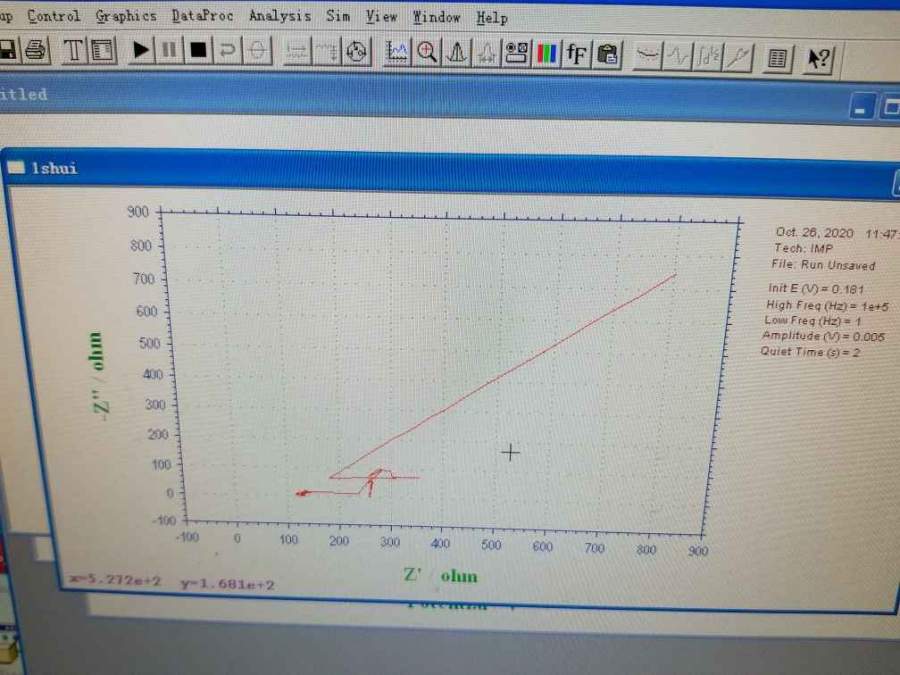Stop the experiment with Stop button

pyautogui.click(x=199, y=50)
